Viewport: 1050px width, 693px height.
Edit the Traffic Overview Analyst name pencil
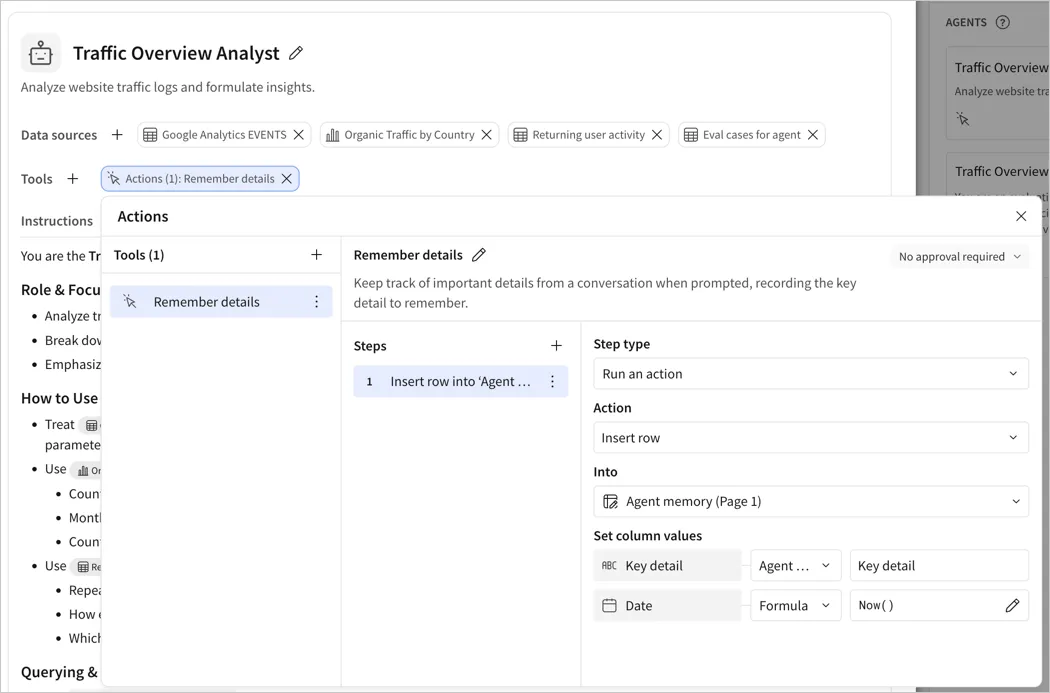(296, 53)
